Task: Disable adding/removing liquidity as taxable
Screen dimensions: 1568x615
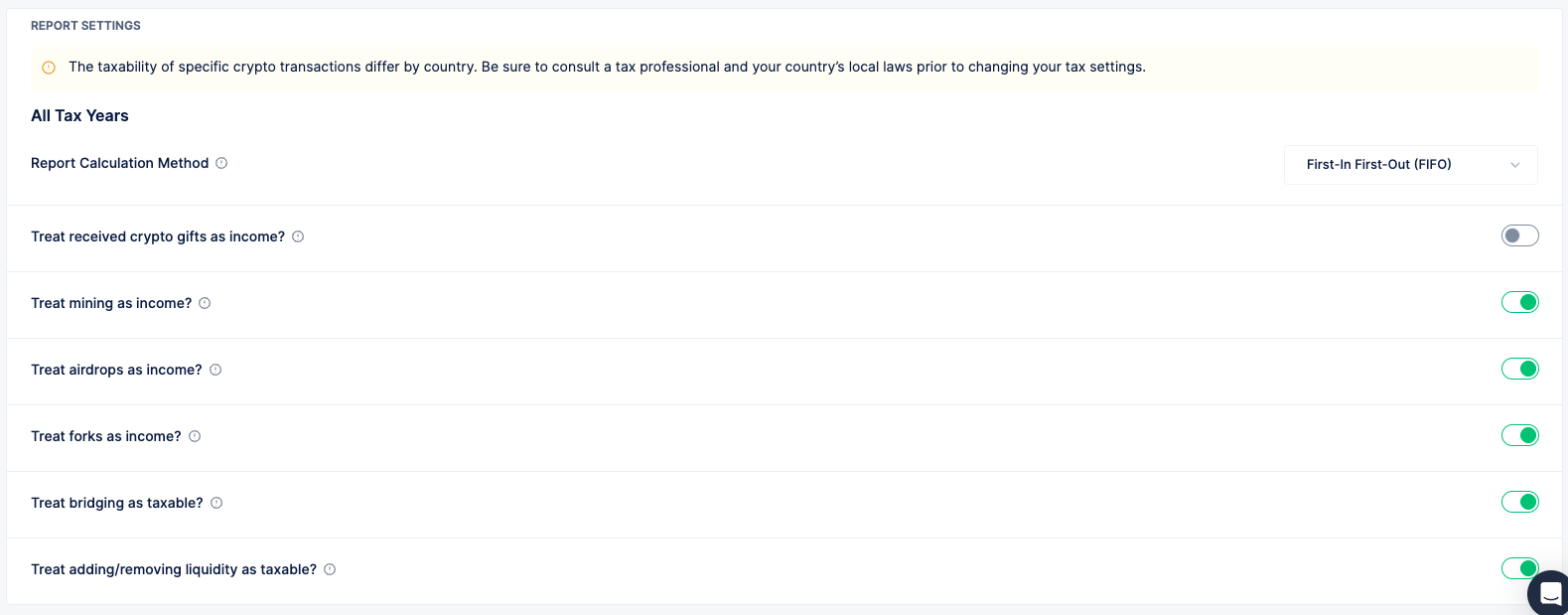Action: 1519,568
